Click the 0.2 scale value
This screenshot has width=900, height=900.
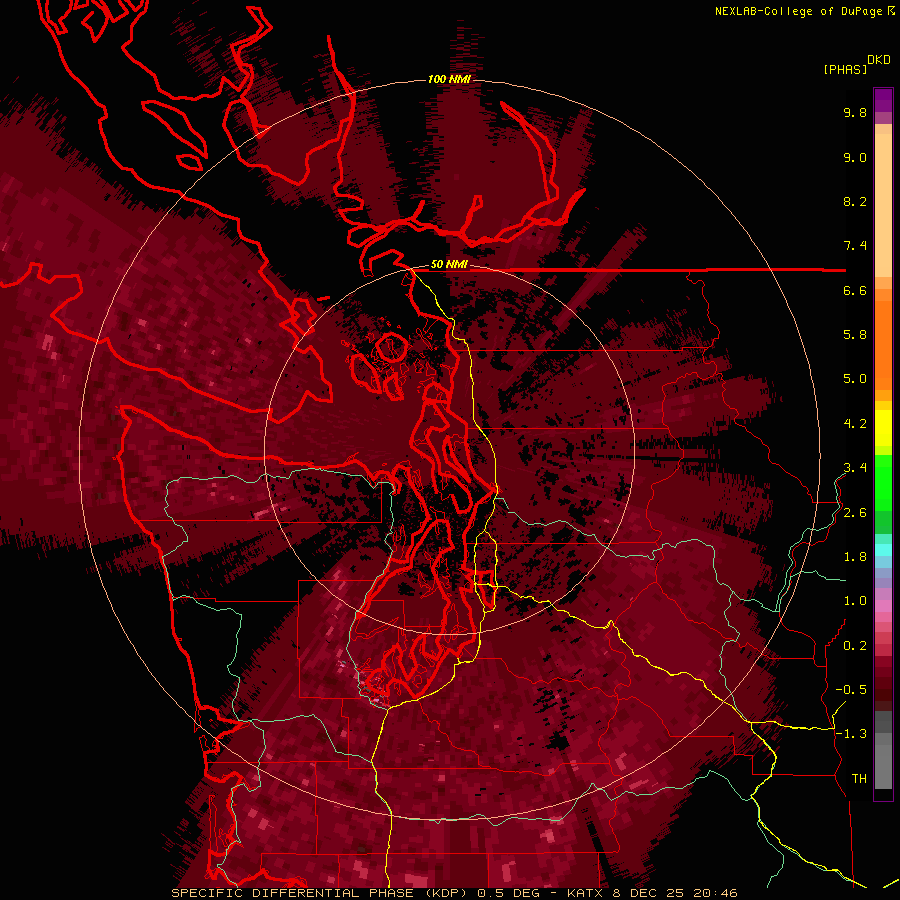(855, 646)
